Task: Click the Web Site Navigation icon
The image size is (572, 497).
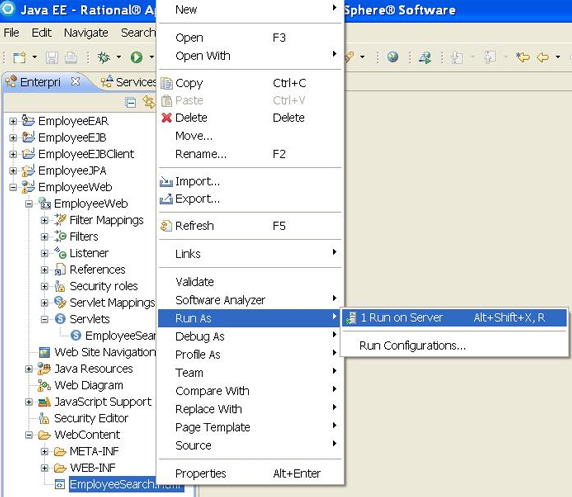Action: (x=44, y=352)
